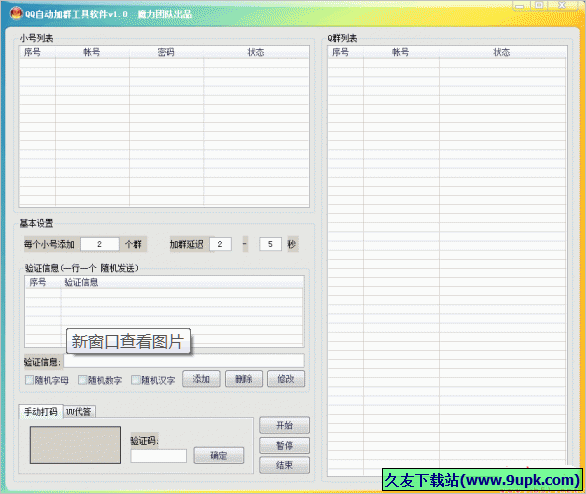The height and width of the screenshot is (494, 586).
Task: Click 状态 column header in Q群列表
Action: 502,52
